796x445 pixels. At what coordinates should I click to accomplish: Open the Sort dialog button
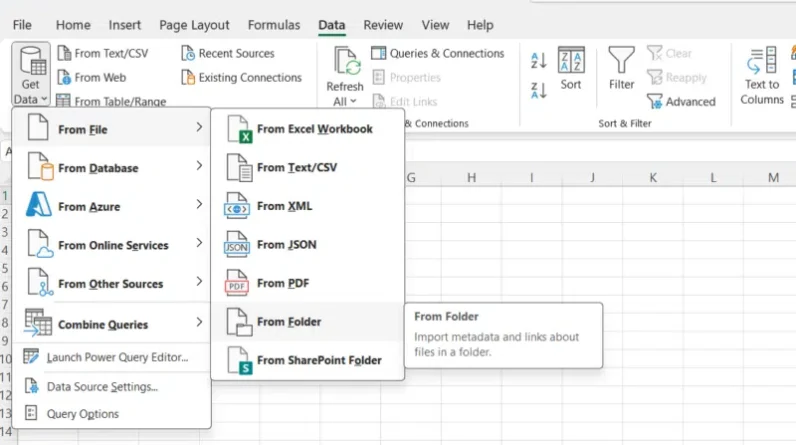tap(571, 69)
